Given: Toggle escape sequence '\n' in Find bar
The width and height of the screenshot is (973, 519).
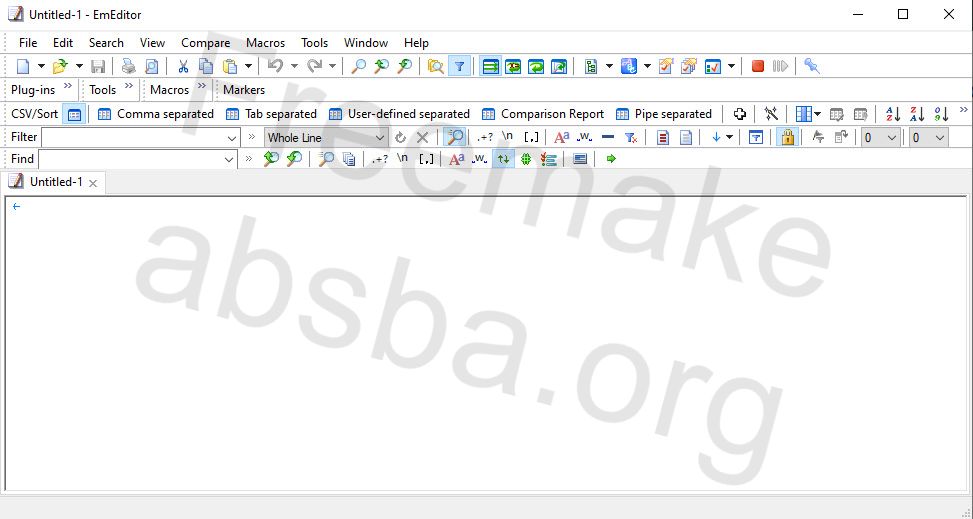Looking at the screenshot, I should coord(402,159).
